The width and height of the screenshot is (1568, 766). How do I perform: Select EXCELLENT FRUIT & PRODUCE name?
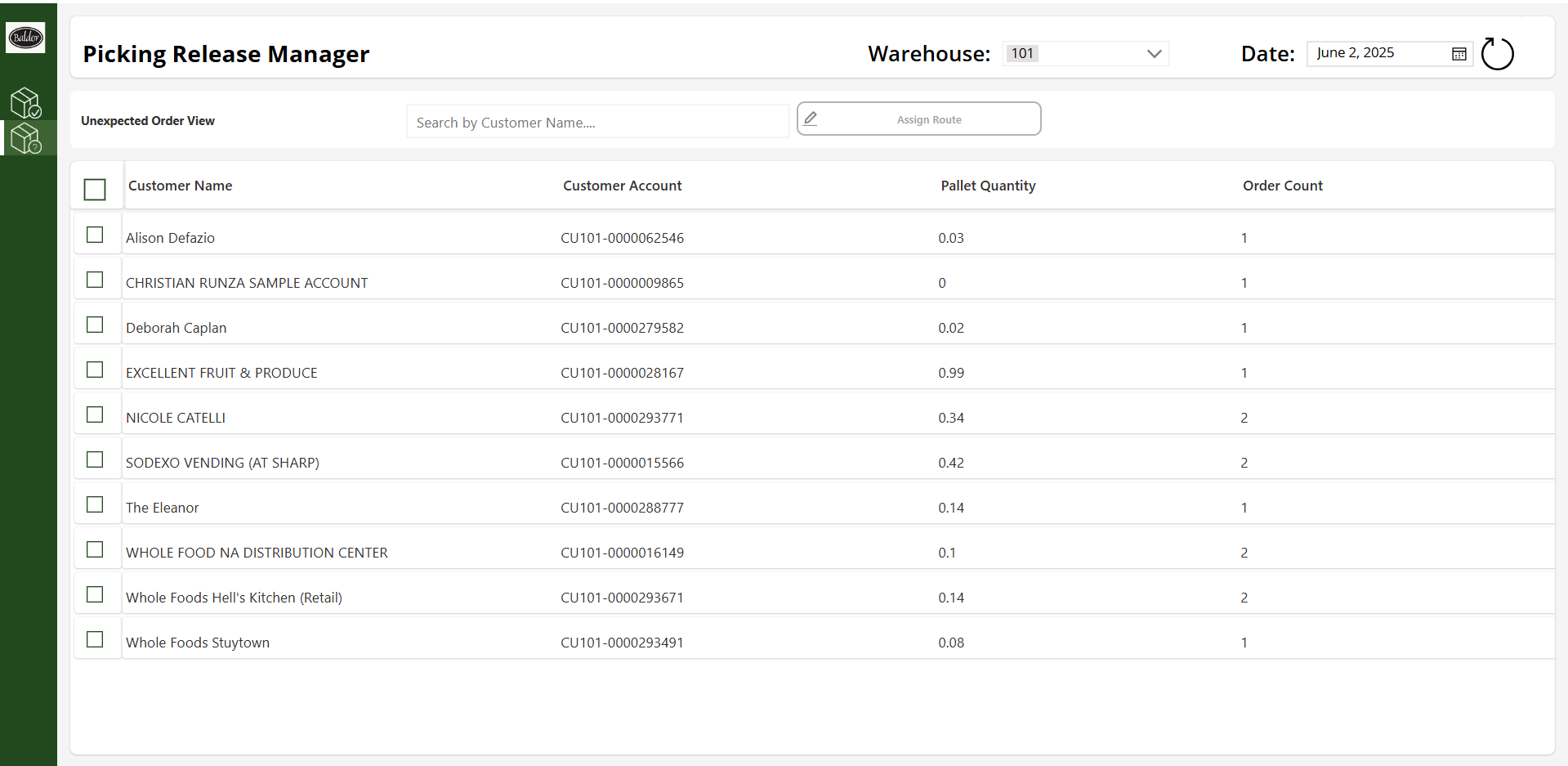[x=221, y=373]
